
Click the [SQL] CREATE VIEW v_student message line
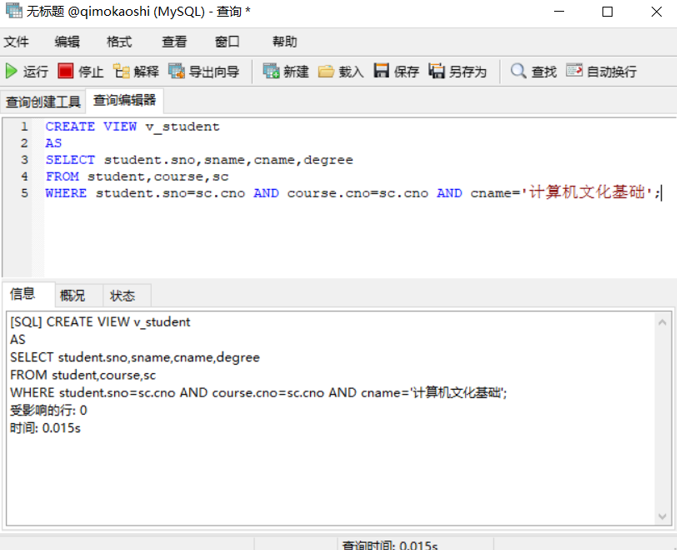point(100,322)
